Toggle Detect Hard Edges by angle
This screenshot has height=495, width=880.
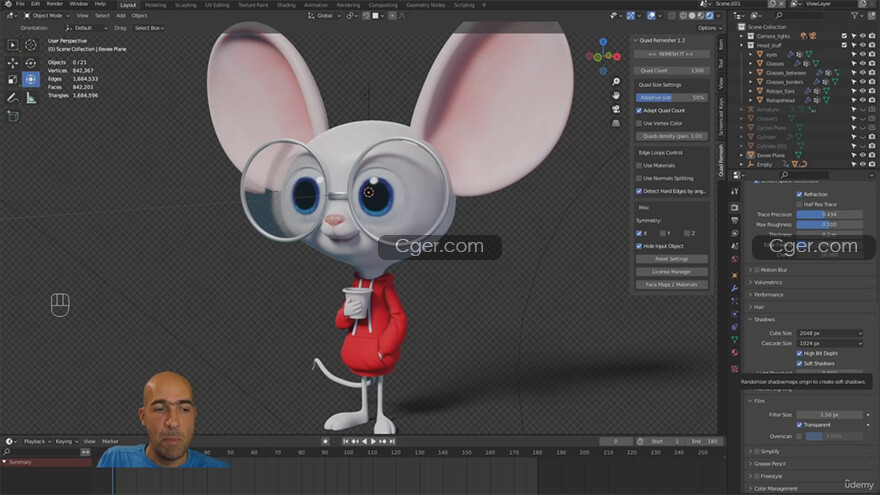(639, 191)
